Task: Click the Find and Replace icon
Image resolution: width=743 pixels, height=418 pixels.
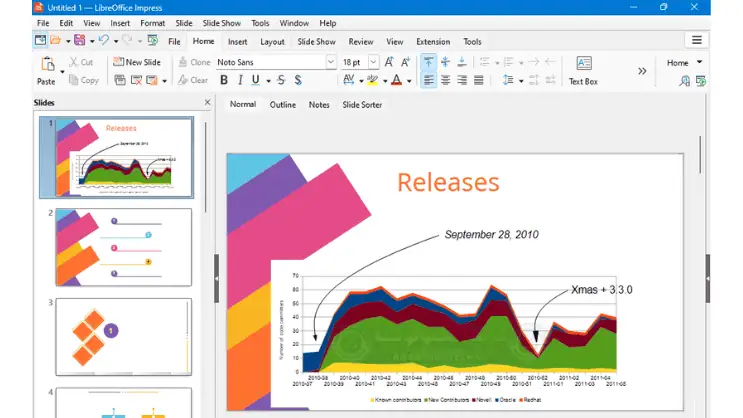Action: point(684,81)
